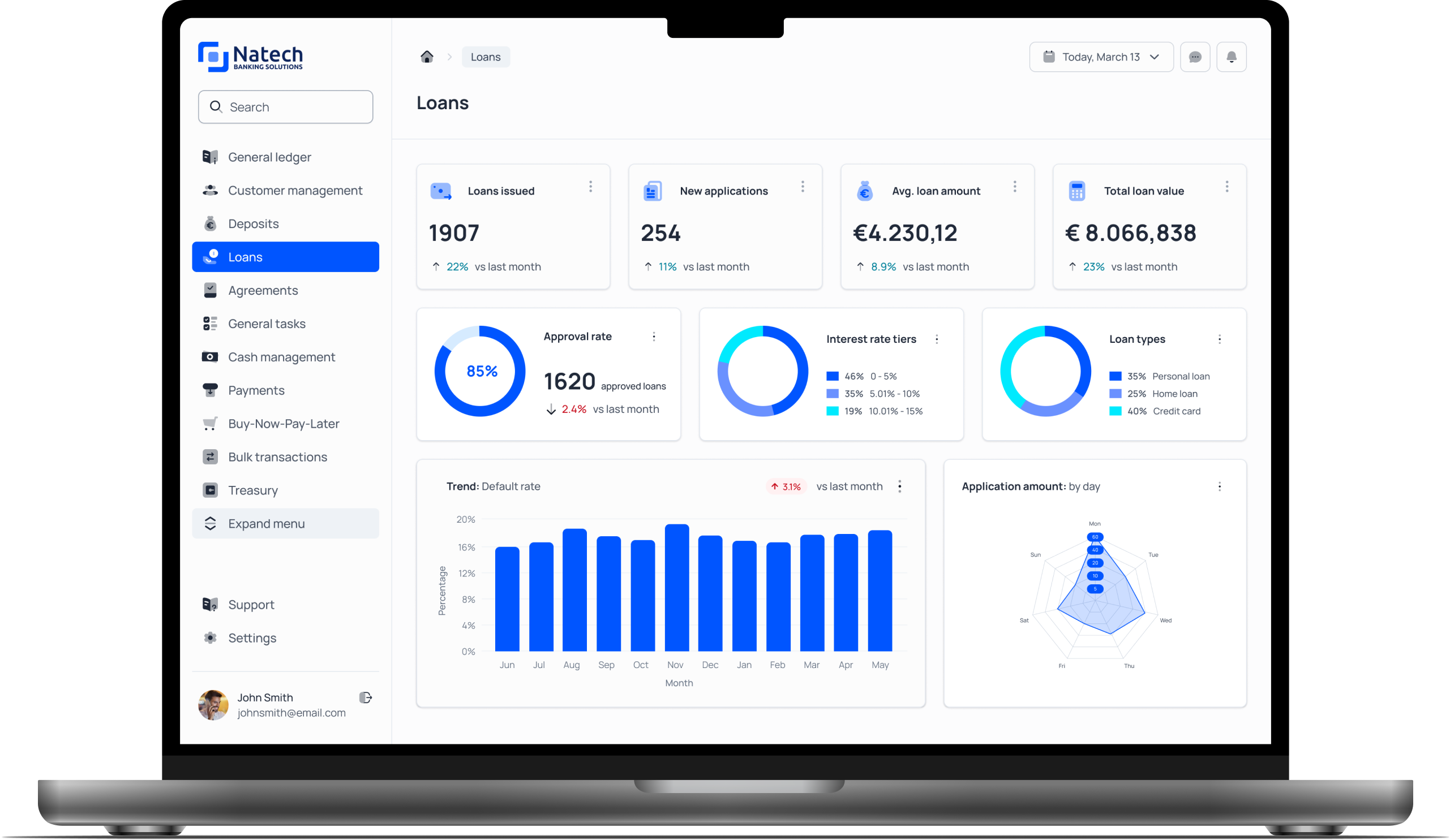Screen dimensions: 1450x840
Task: Expand the Default Rate trend chart menu
Action: (x=901, y=486)
